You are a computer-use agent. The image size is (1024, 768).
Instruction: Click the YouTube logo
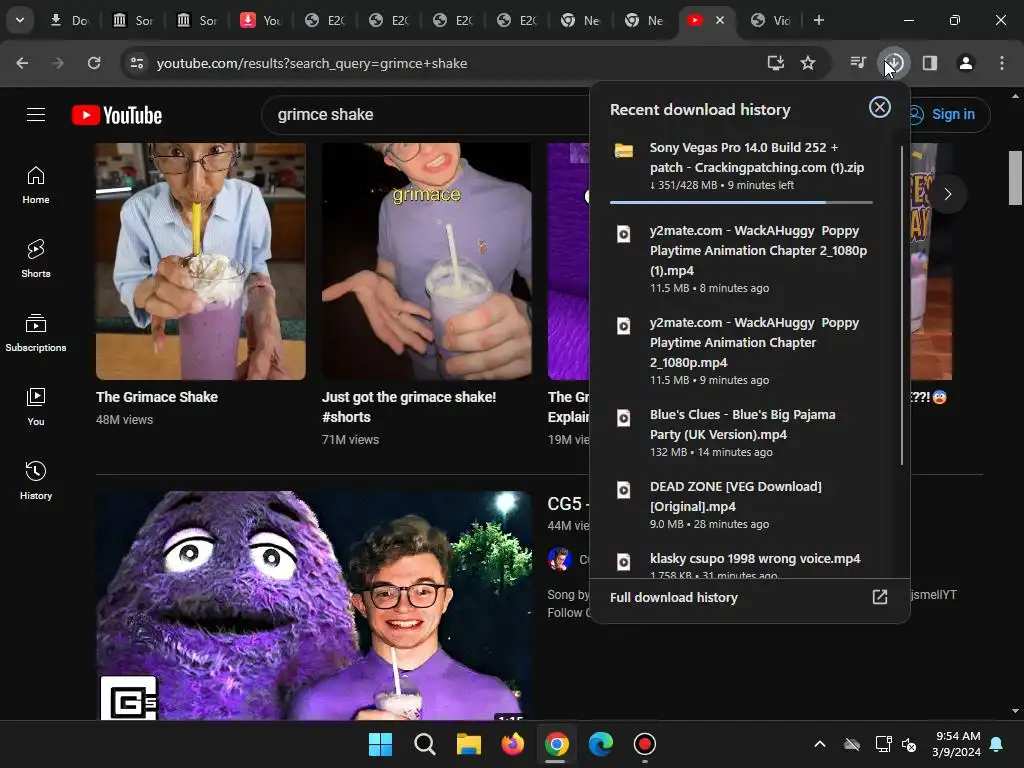(117, 115)
